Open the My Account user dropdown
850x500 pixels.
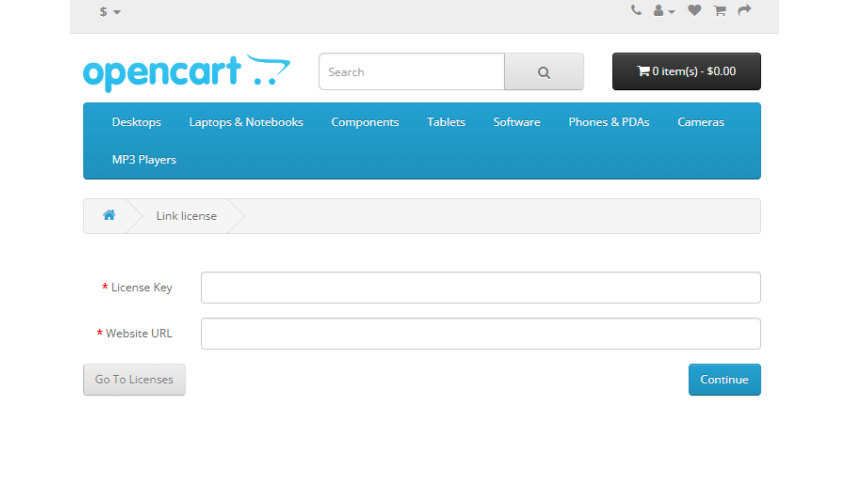pyautogui.click(x=664, y=11)
